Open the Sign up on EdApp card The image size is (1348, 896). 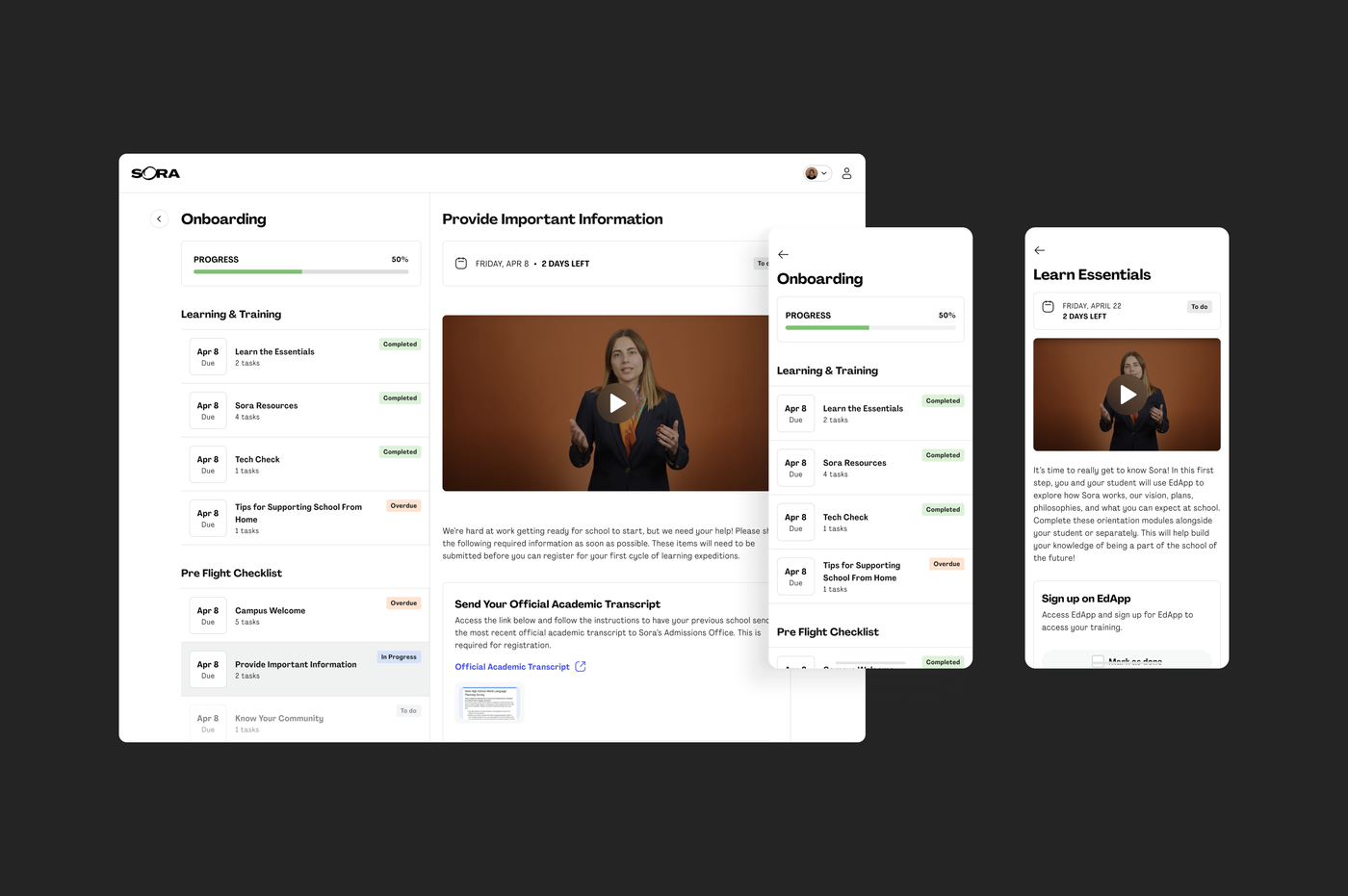click(1127, 624)
